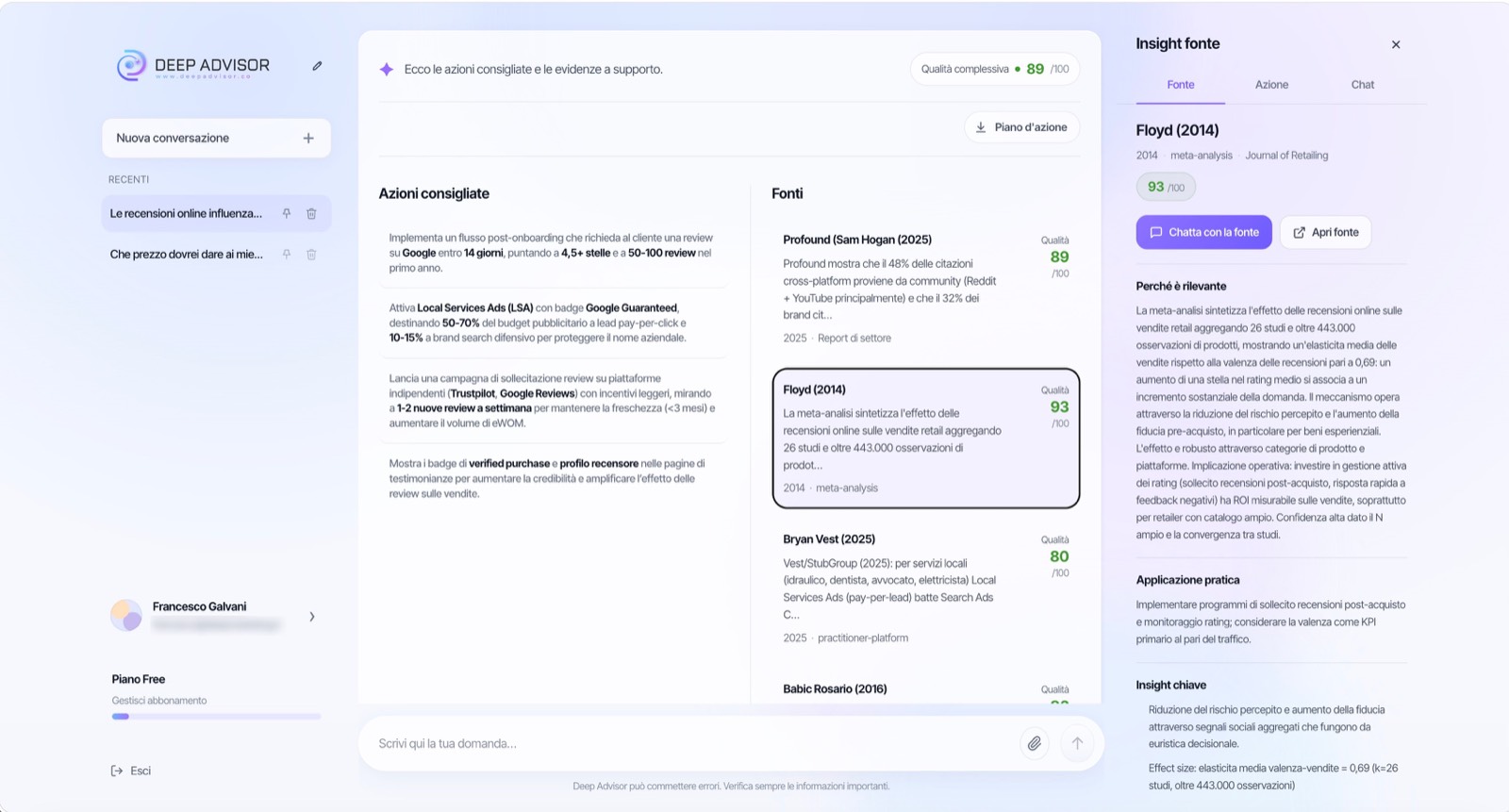The width and height of the screenshot is (1509, 812).
Task: Click the 'Scrivi qui la tua domanda...' input field
Action: click(x=693, y=743)
